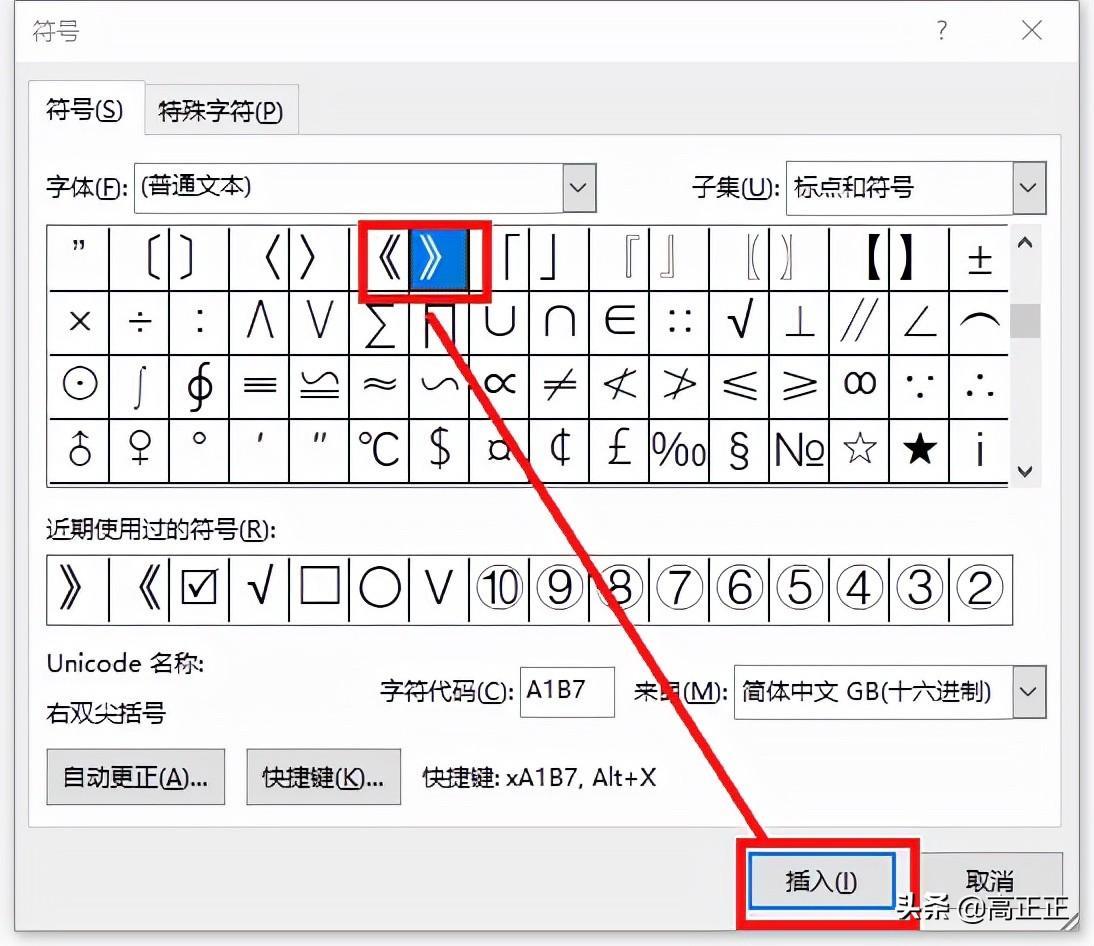The height and width of the screenshot is (946, 1094).
Task: Pick the square root √ symbol in grid
Action: tap(740, 321)
